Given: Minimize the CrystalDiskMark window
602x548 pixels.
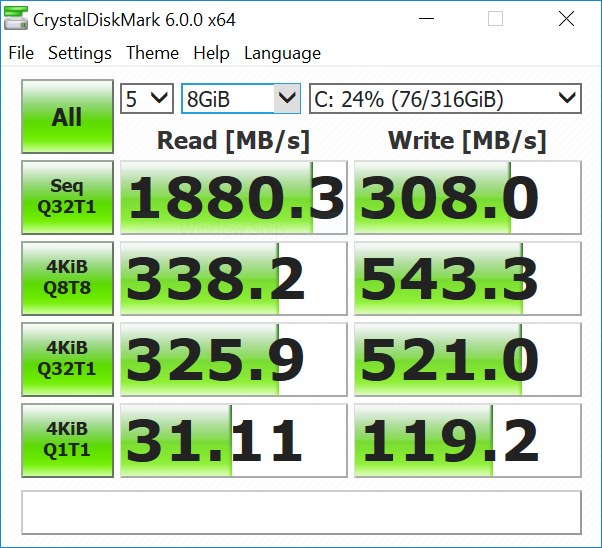Looking at the screenshot, I should (x=426, y=18).
